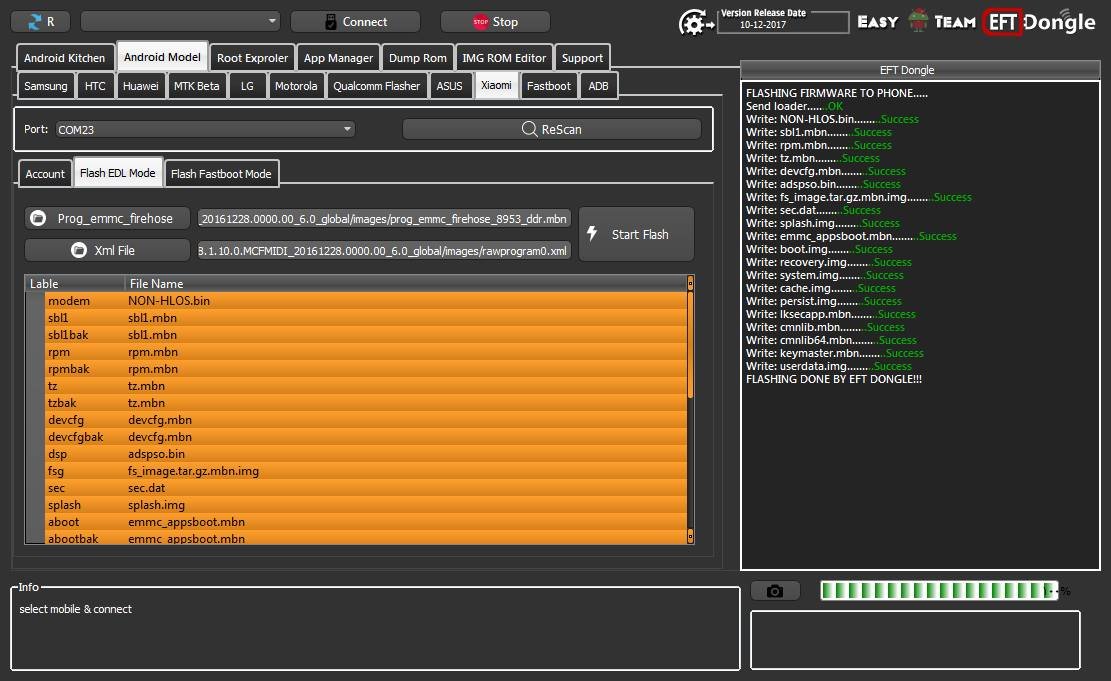The image size is (1111, 681).
Task: Select the Qualcomm Flasher tab
Action: [x=376, y=86]
